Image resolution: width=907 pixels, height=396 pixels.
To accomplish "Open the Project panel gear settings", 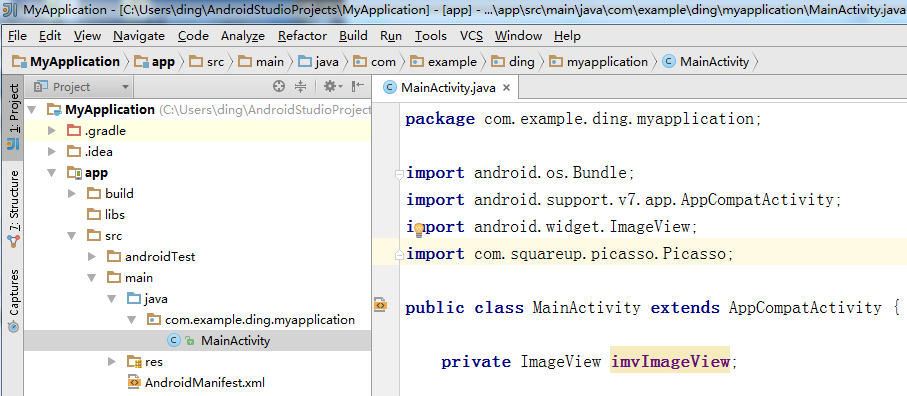I will point(333,87).
